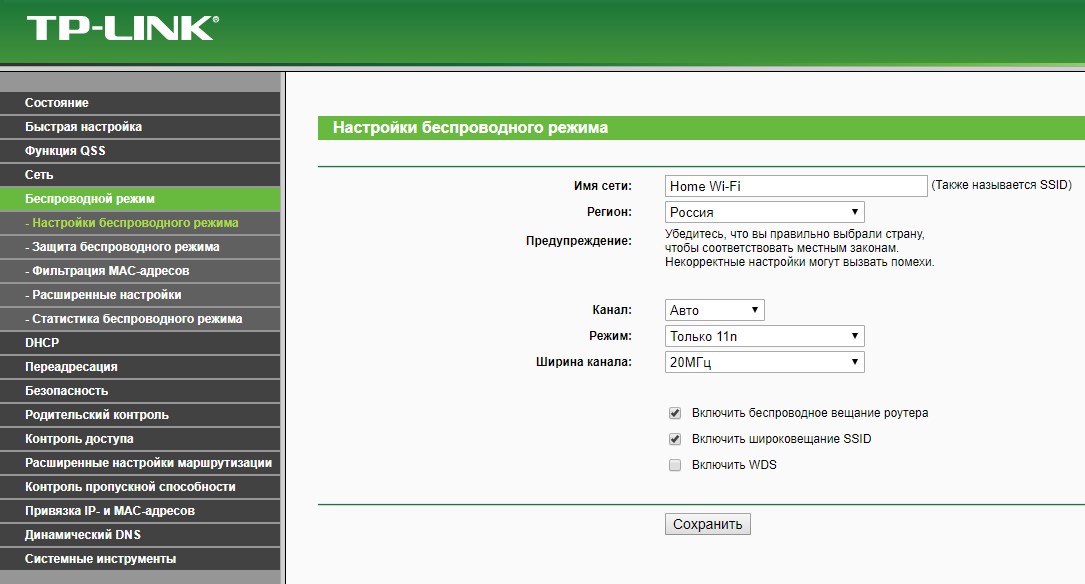Expand the Ширина канала dropdown

pyautogui.click(x=764, y=362)
